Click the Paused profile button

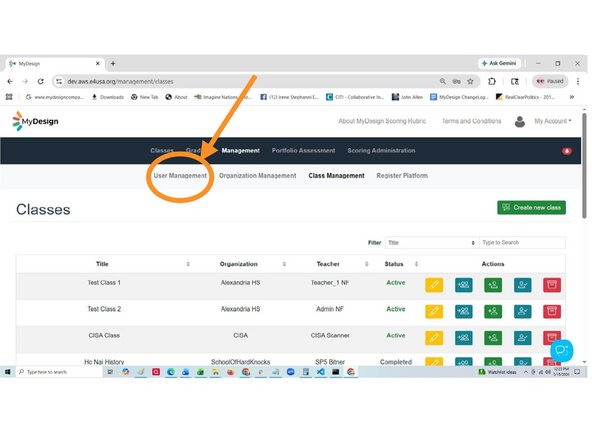[x=550, y=81]
